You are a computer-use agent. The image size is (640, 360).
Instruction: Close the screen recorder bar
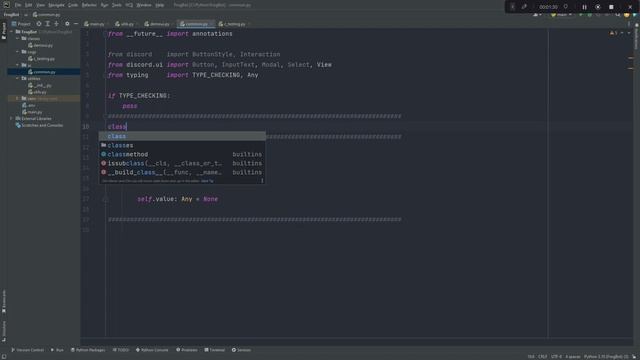[x=630, y=7]
